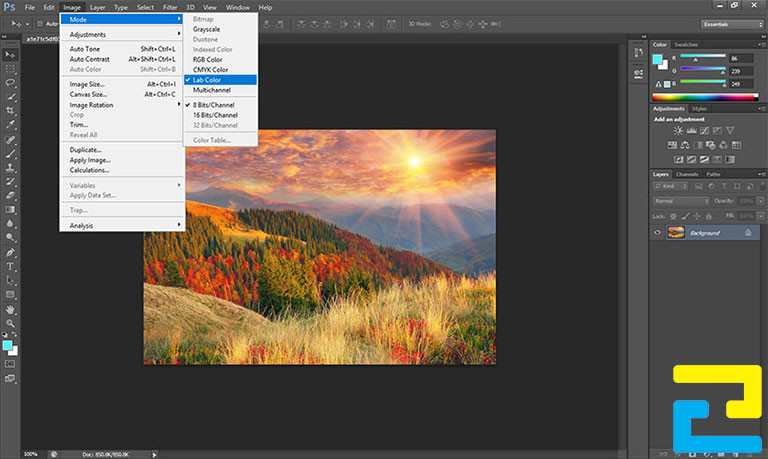Viewport: 768px width, 459px height.
Task: Open the Essentials workspace dropdown
Action: pyautogui.click(x=732, y=24)
